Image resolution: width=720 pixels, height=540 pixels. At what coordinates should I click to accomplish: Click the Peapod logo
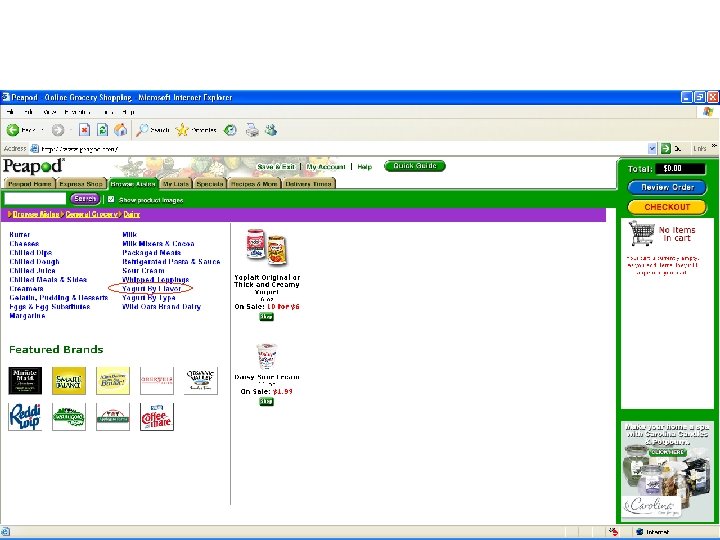34,166
